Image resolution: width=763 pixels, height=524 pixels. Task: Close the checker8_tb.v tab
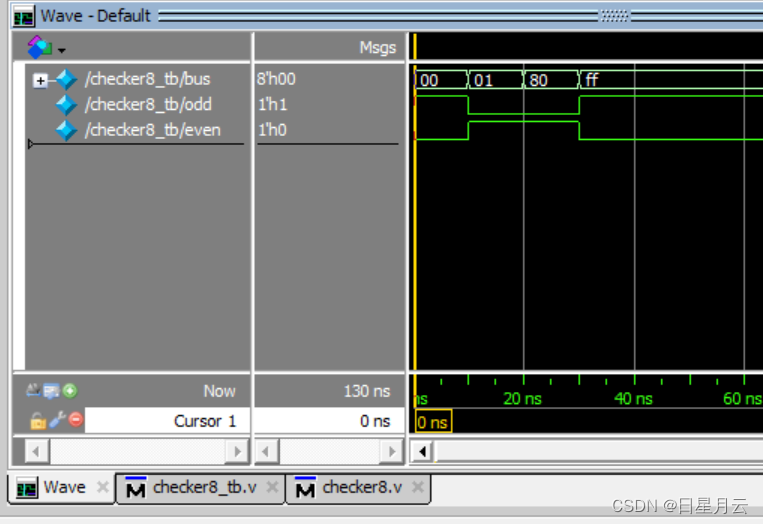(x=272, y=487)
